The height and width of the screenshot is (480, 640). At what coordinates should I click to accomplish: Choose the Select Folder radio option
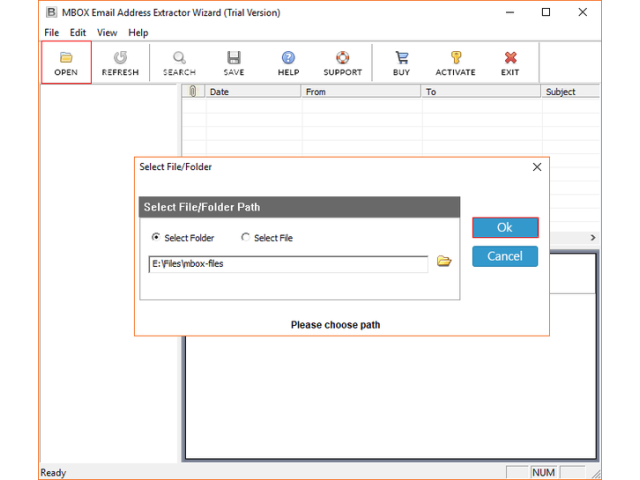(x=155, y=238)
